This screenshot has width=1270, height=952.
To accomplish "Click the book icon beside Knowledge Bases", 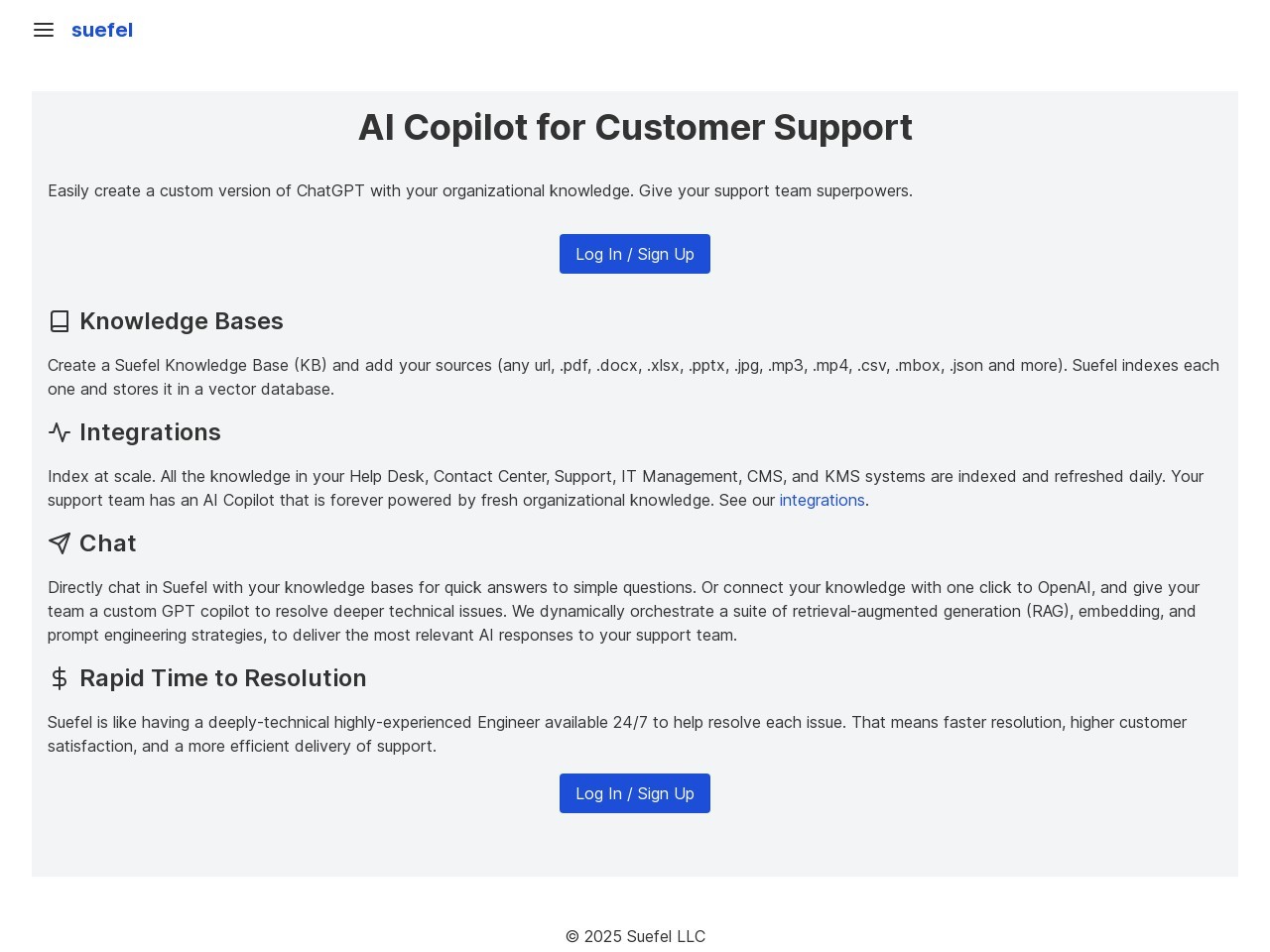I will 60,321.
